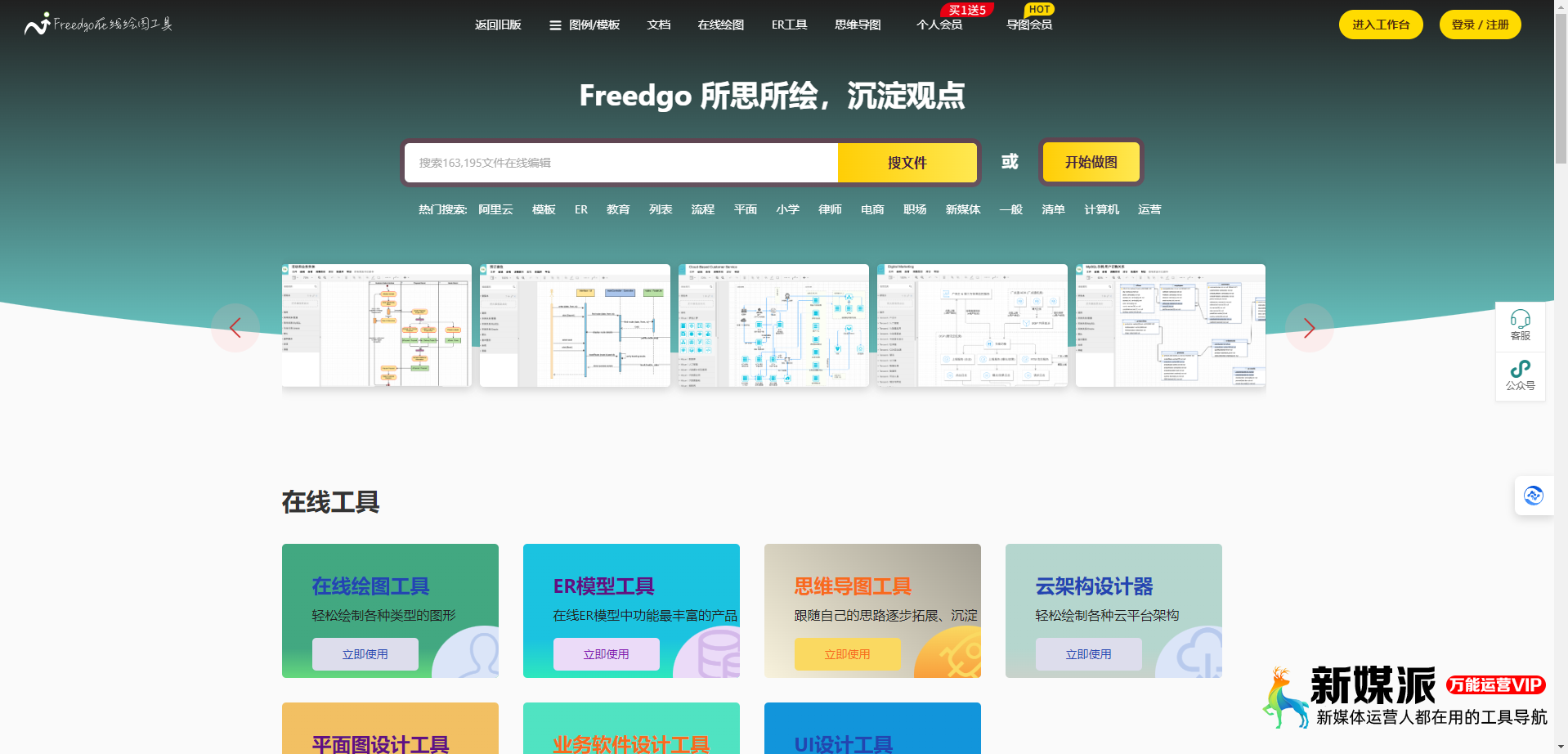Open the ER工具 menu item
Viewport: 1568px width, 754px height.
[x=790, y=25]
